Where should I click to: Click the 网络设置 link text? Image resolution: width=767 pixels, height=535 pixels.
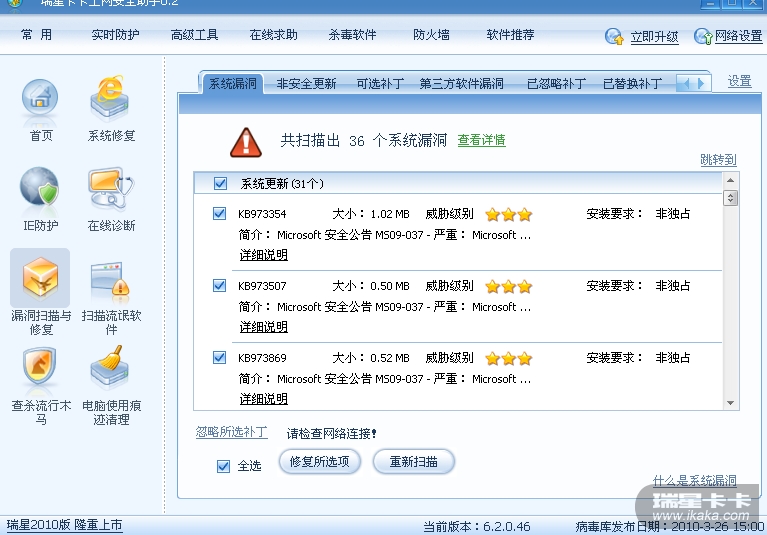(739, 36)
